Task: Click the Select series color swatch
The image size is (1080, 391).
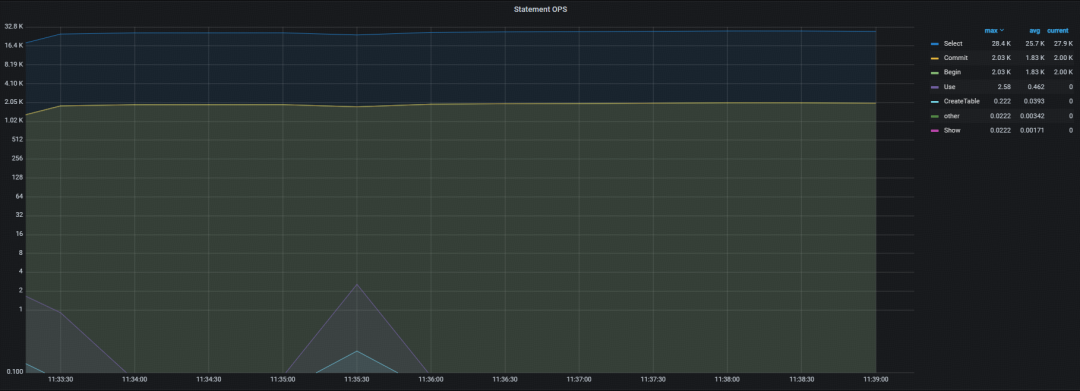Action: 935,43
